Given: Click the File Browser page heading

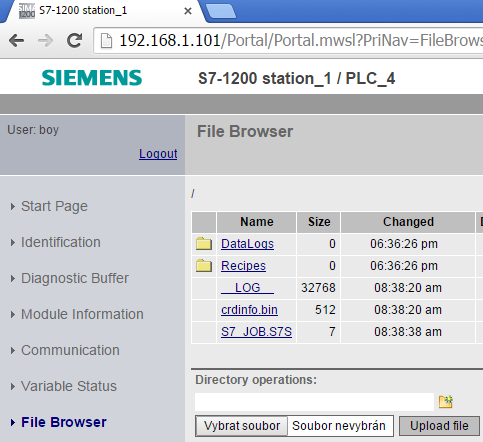Looking at the screenshot, I should (245, 131).
